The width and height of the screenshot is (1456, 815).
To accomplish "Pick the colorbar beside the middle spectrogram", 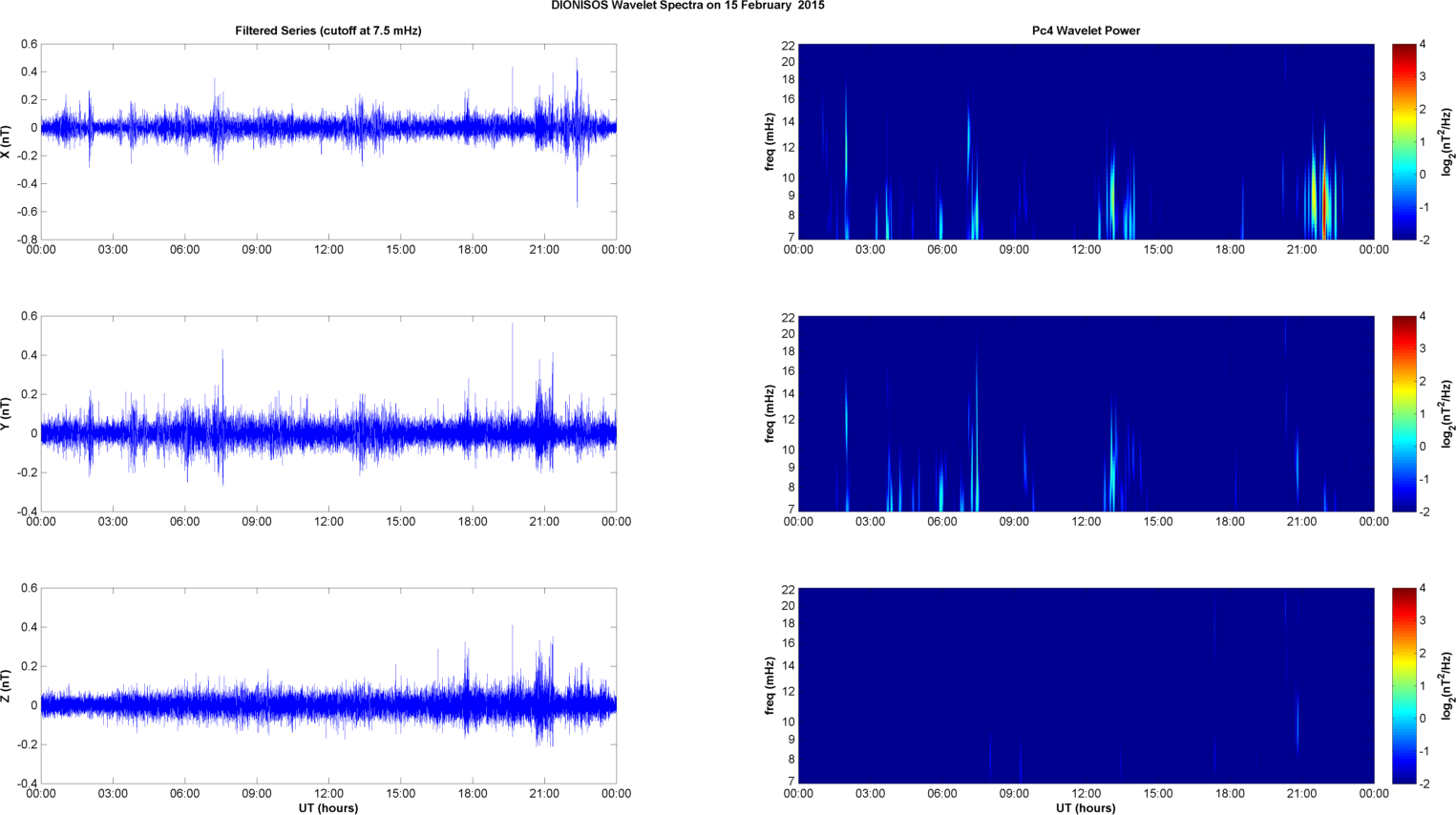I will click(x=1403, y=413).
